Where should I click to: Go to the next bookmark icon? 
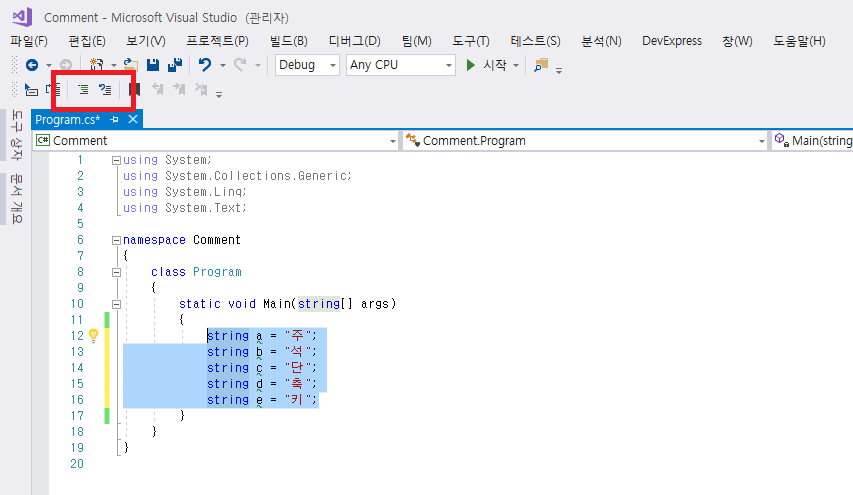180,89
